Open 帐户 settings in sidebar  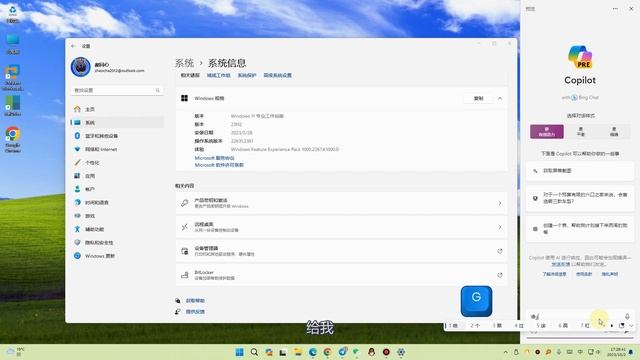[117, 189]
